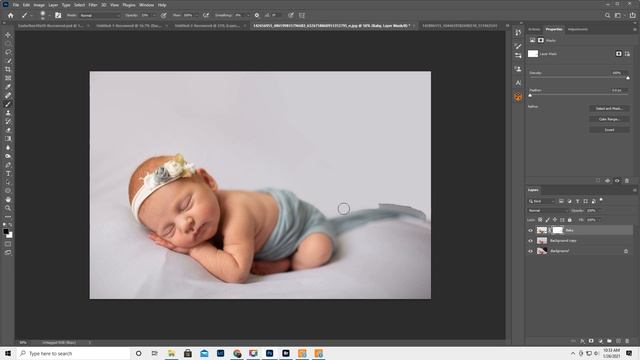Open brush settings panel toggle icon

(58, 15)
